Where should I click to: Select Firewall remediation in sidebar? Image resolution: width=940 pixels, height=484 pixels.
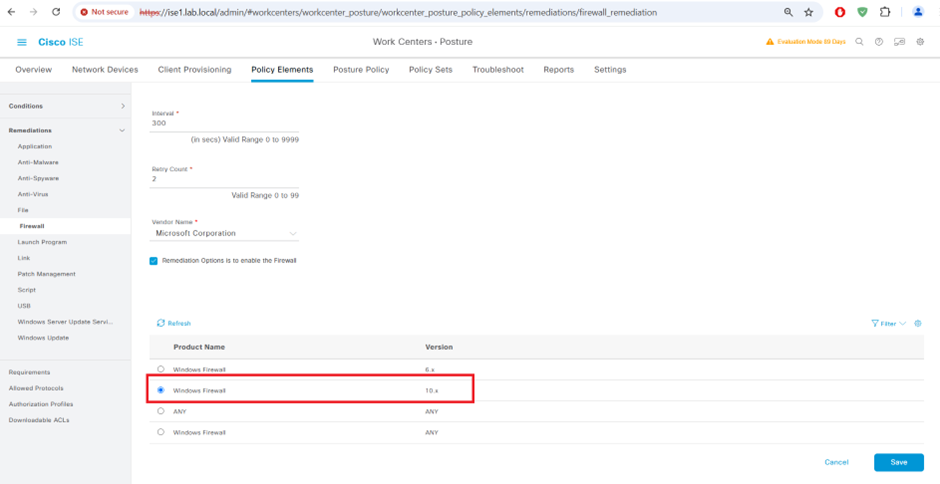tap(32, 226)
